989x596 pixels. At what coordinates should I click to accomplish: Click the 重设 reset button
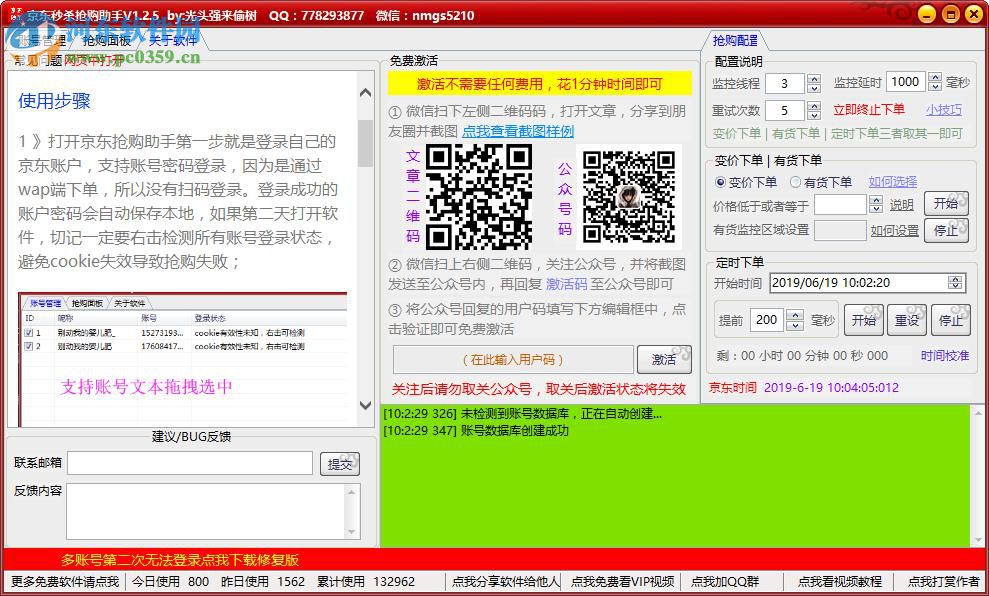[x=907, y=320]
